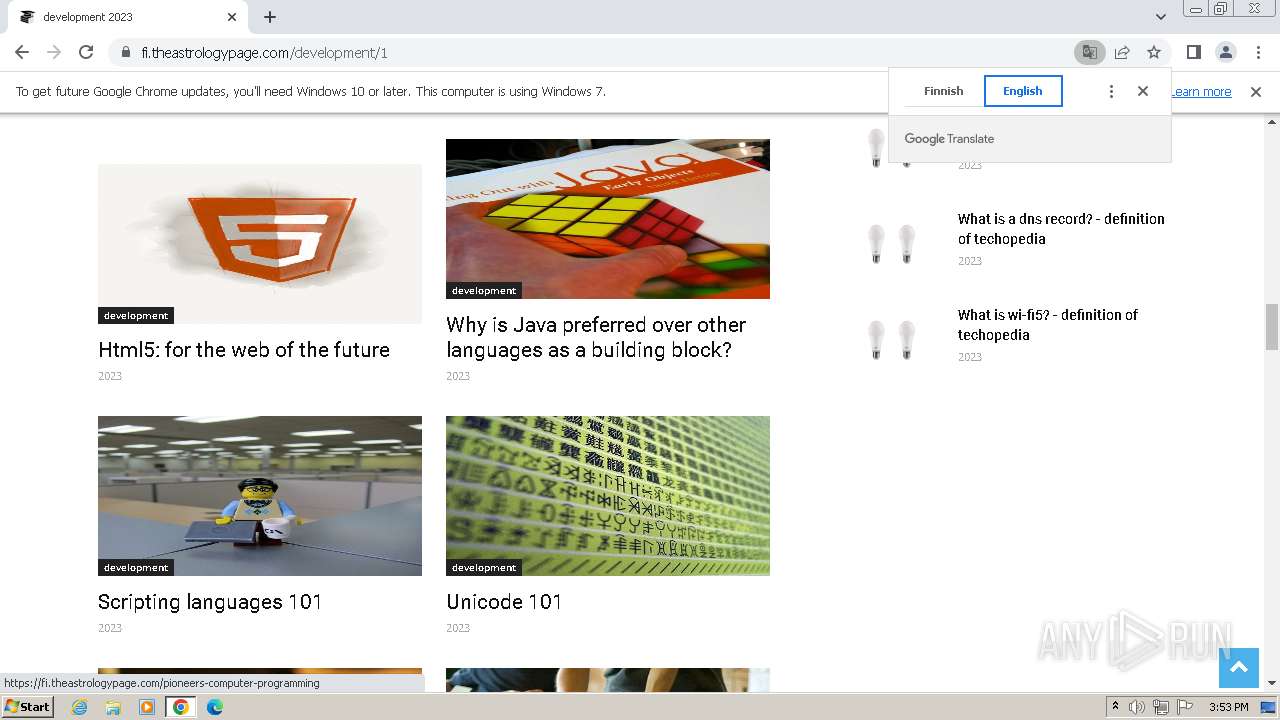Share this page icon
The image size is (1280, 720).
[1122, 52]
